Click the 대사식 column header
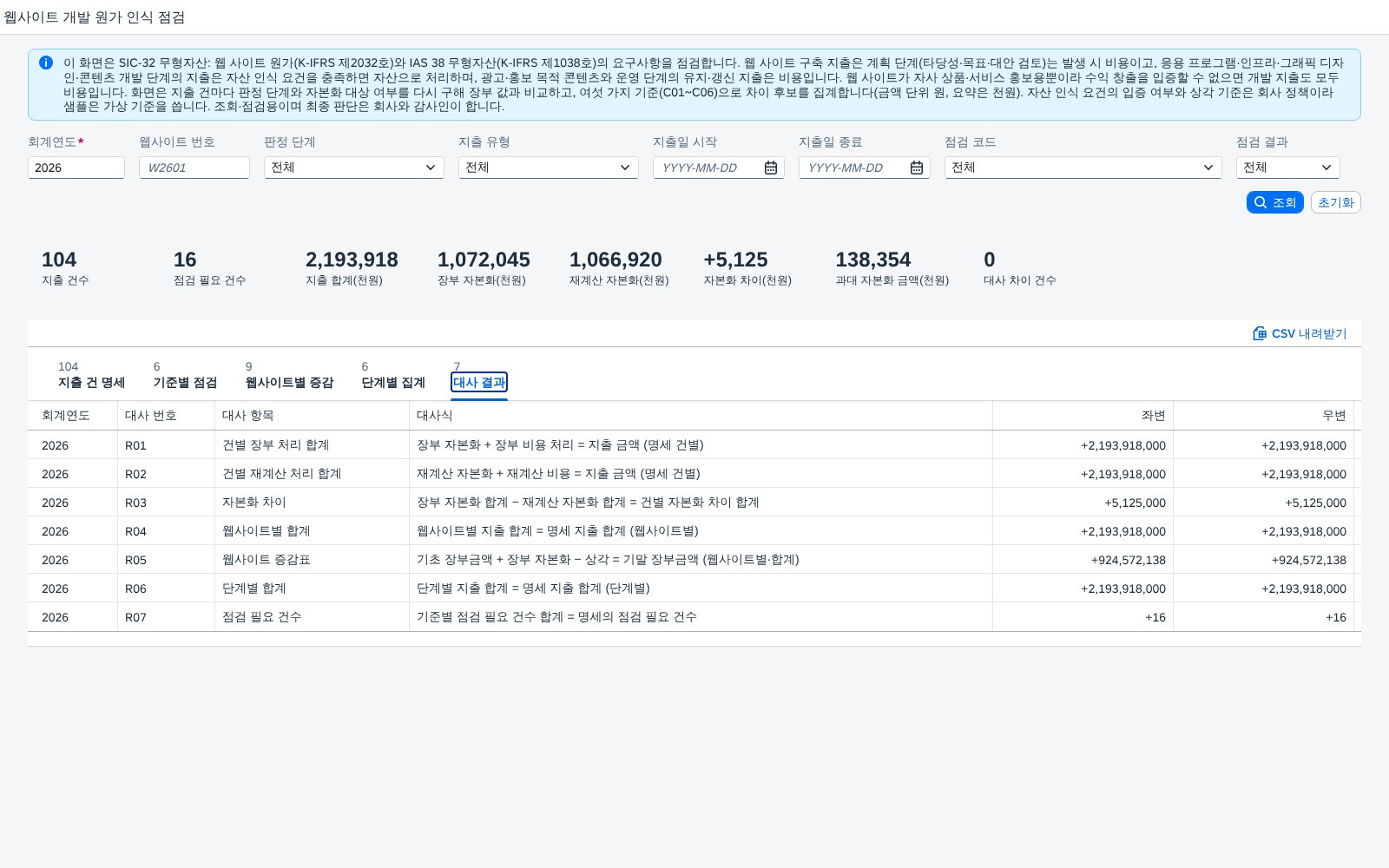This screenshot has width=1389, height=868. pos(701,416)
